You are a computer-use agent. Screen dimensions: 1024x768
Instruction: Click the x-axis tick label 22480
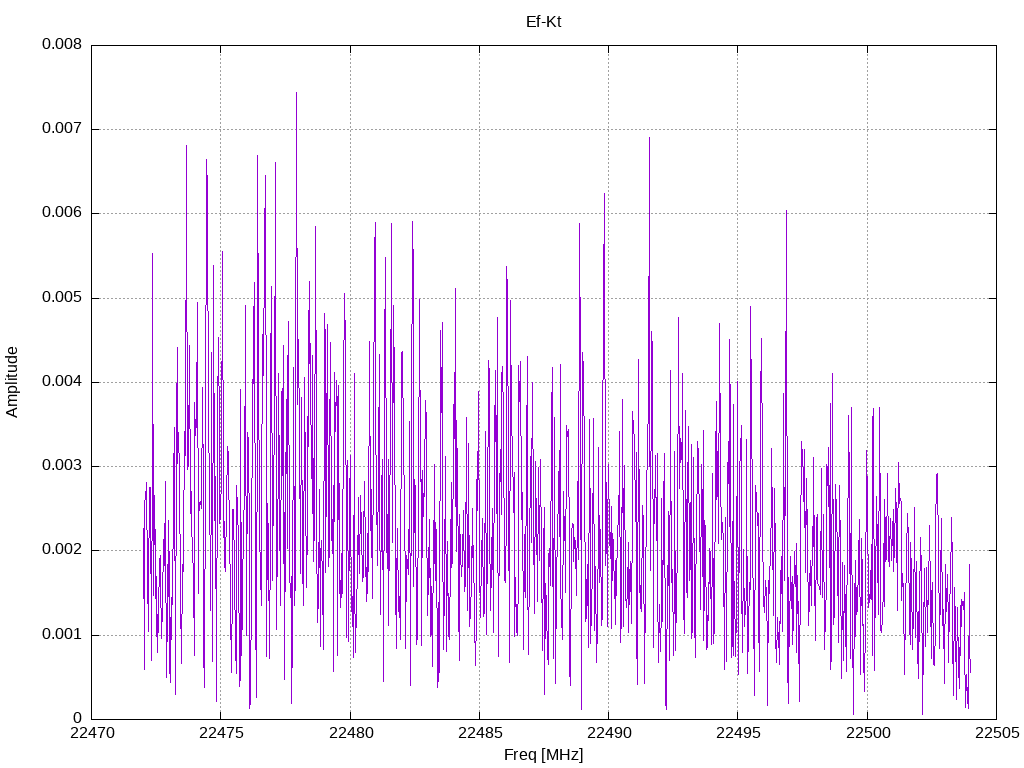[x=351, y=733]
